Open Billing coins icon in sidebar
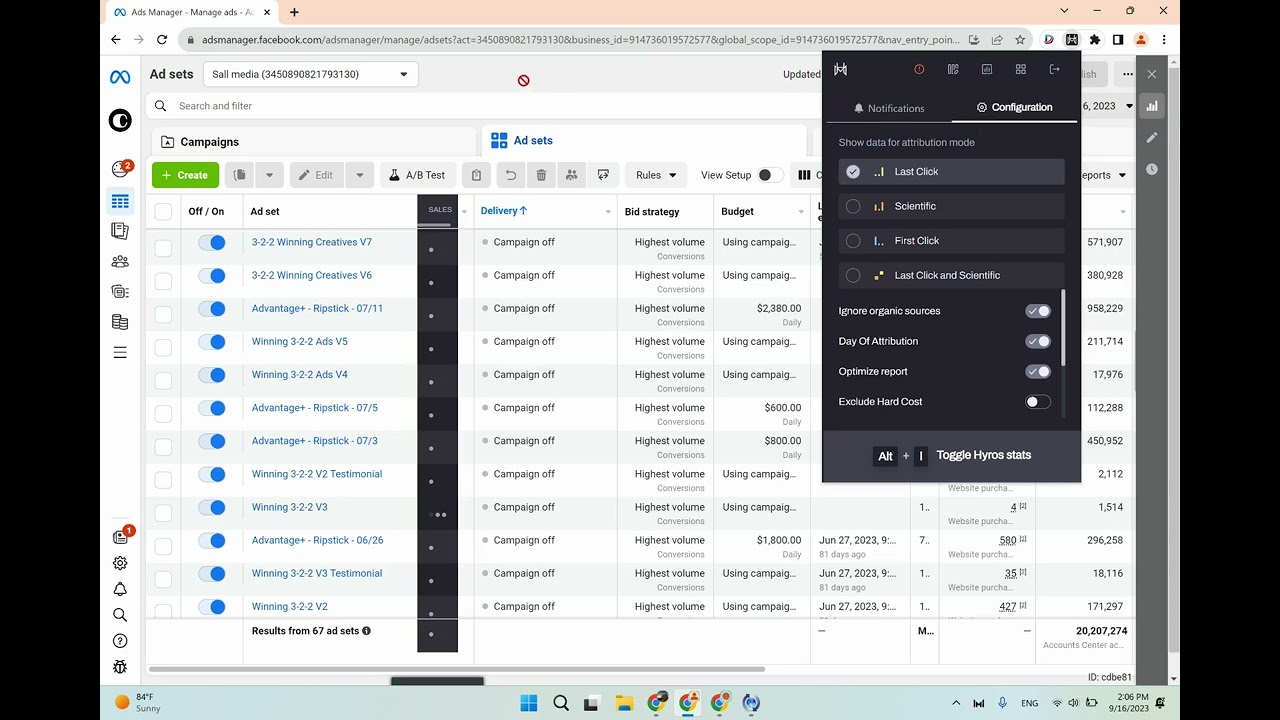Viewport: 1280px width, 720px height. point(120,322)
